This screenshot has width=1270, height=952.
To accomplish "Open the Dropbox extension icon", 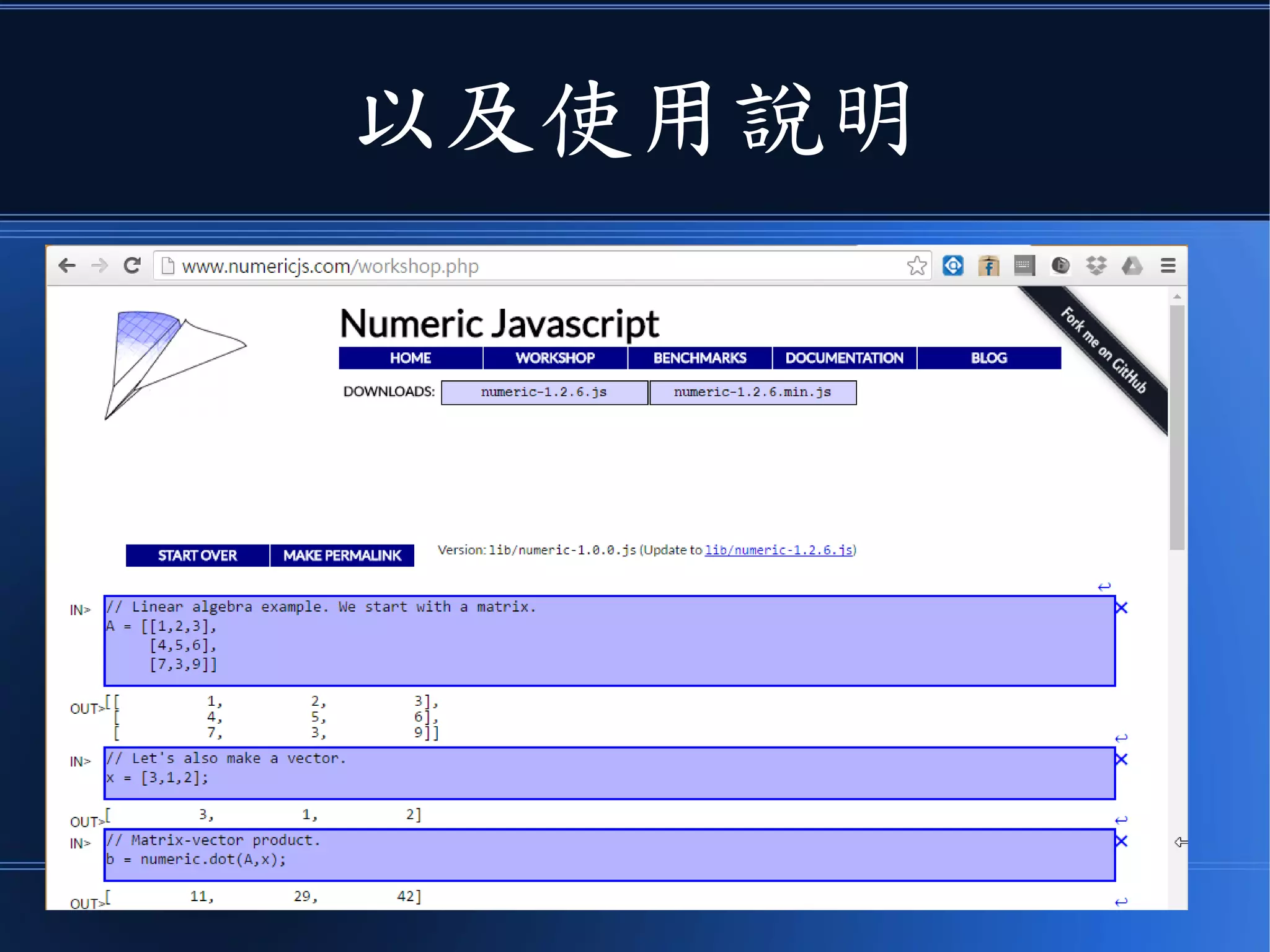I will coord(1096,265).
